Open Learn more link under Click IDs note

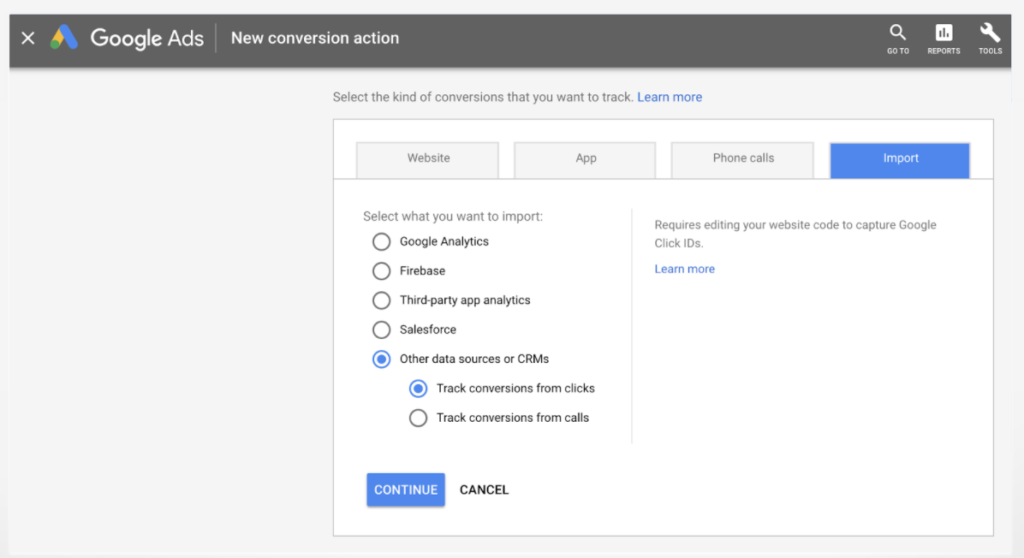click(684, 269)
